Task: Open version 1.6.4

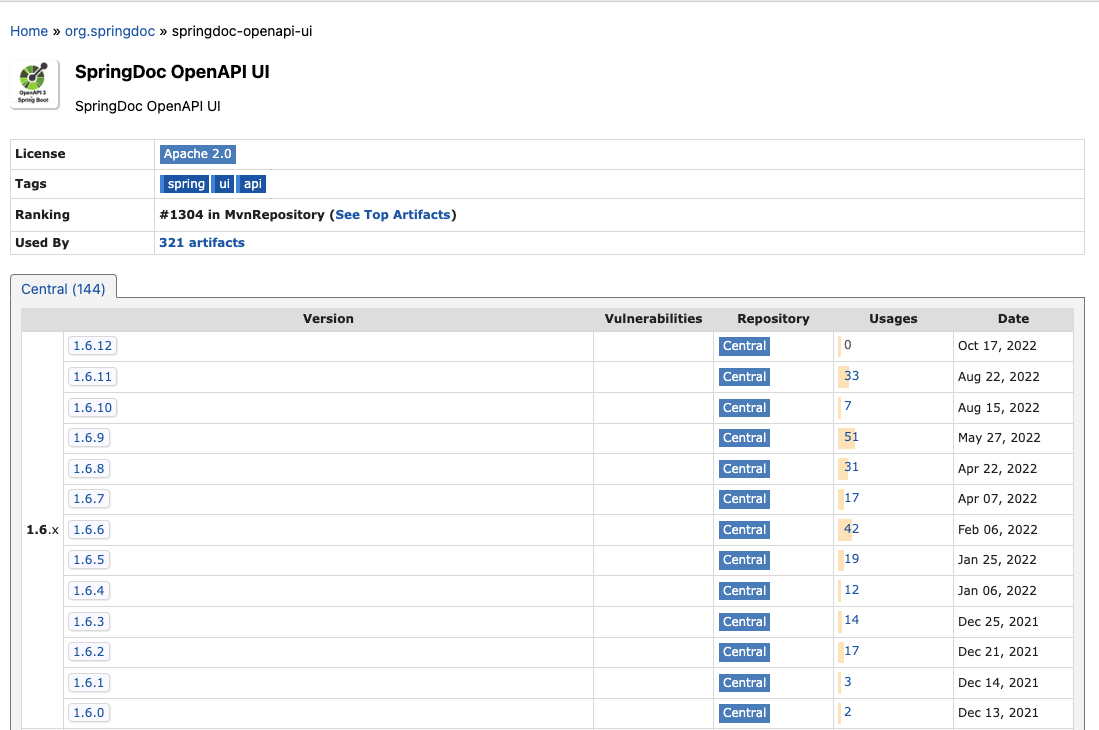Action: pos(88,591)
